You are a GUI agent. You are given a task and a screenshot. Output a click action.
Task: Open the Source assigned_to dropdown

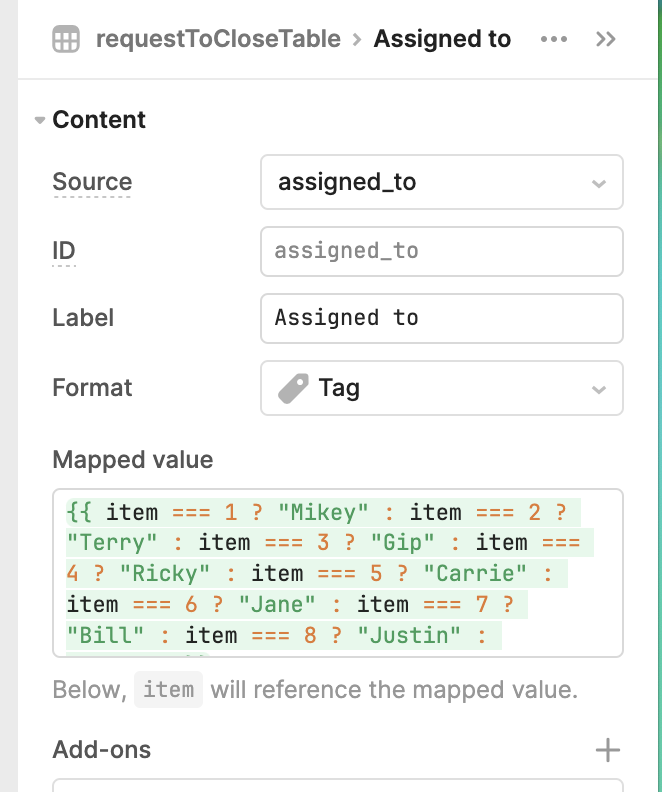coord(442,182)
